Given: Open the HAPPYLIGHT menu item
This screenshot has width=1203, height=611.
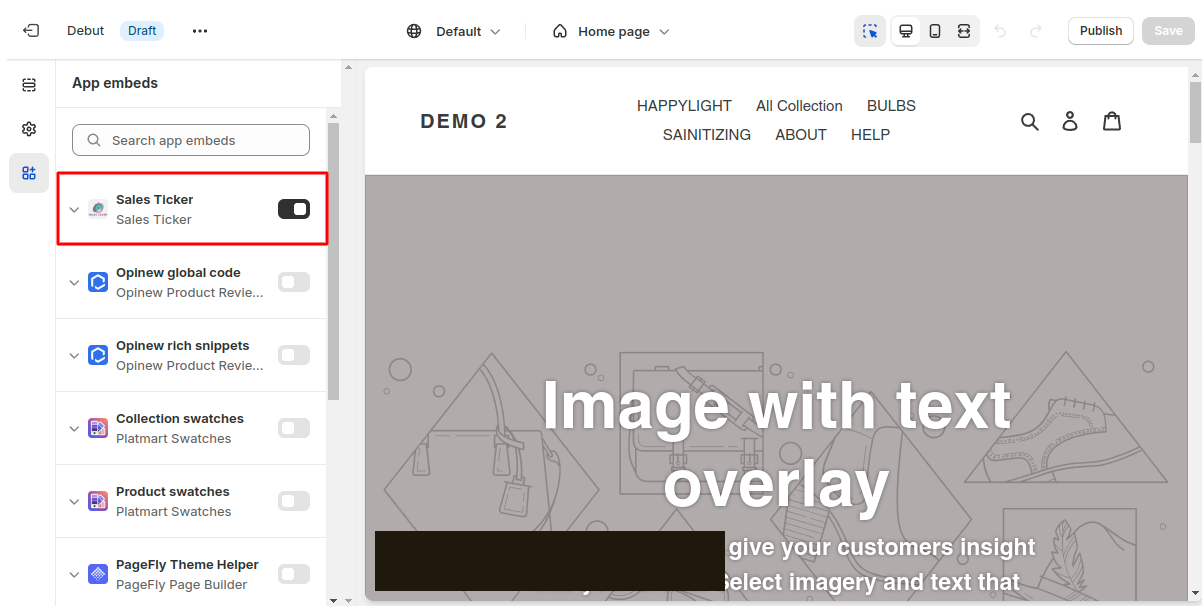Looking at the screenshot, I should tap(684, 106).
